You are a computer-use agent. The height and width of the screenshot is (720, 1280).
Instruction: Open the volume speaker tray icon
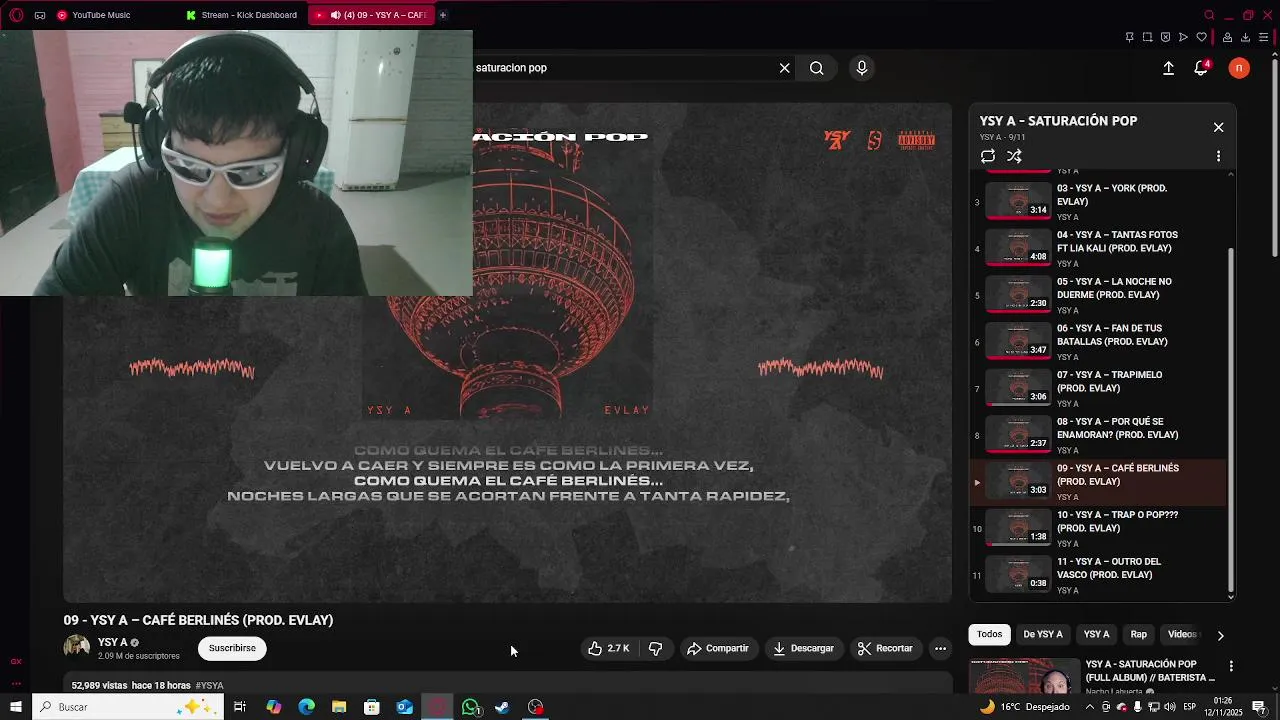(x=1170, y=707)
